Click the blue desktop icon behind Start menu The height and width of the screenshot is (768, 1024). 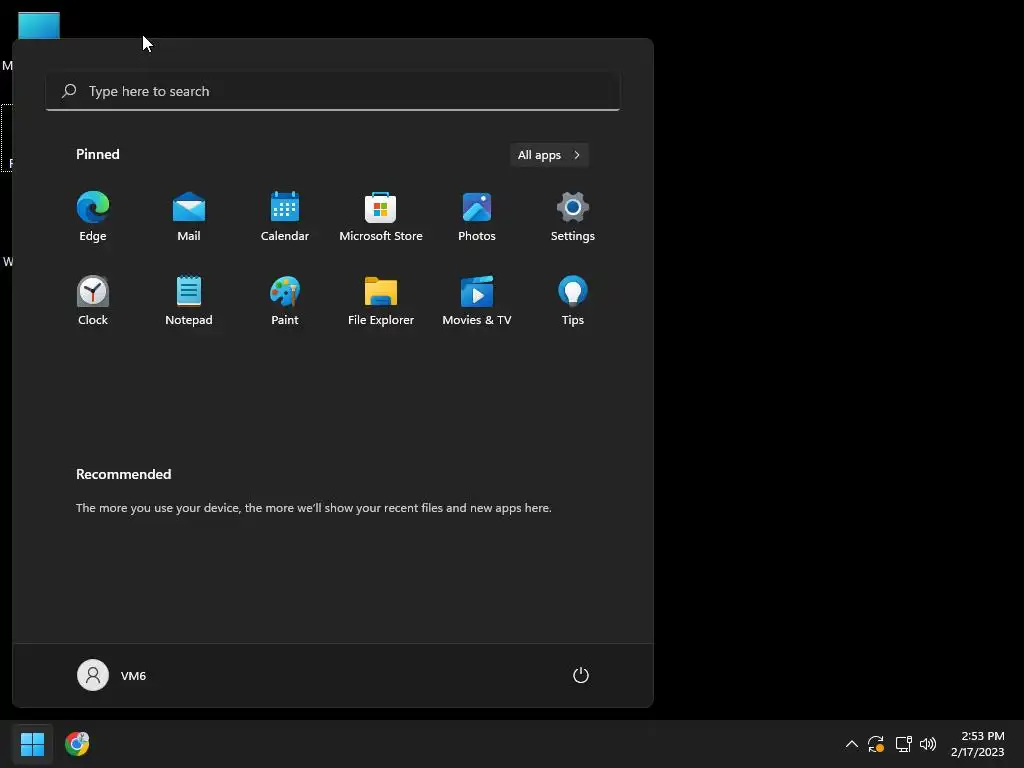tap(39, 25)
